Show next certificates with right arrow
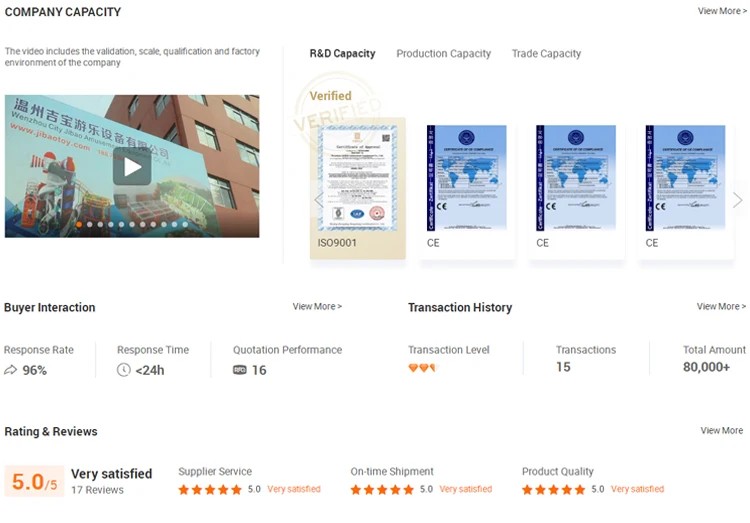The height and width of the screenshot is (523, 750). click(738, 200)
